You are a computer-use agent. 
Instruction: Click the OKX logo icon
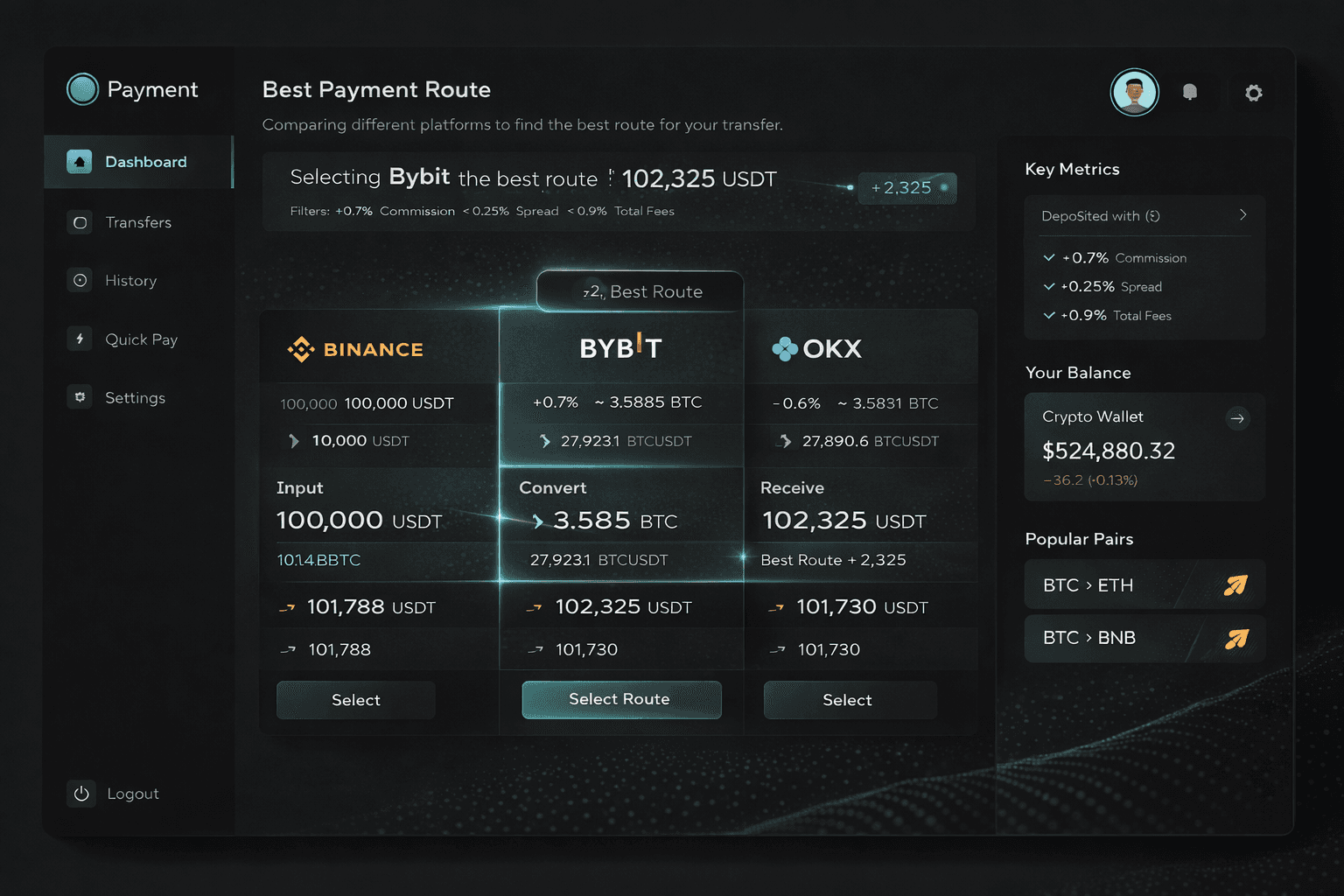785,349
